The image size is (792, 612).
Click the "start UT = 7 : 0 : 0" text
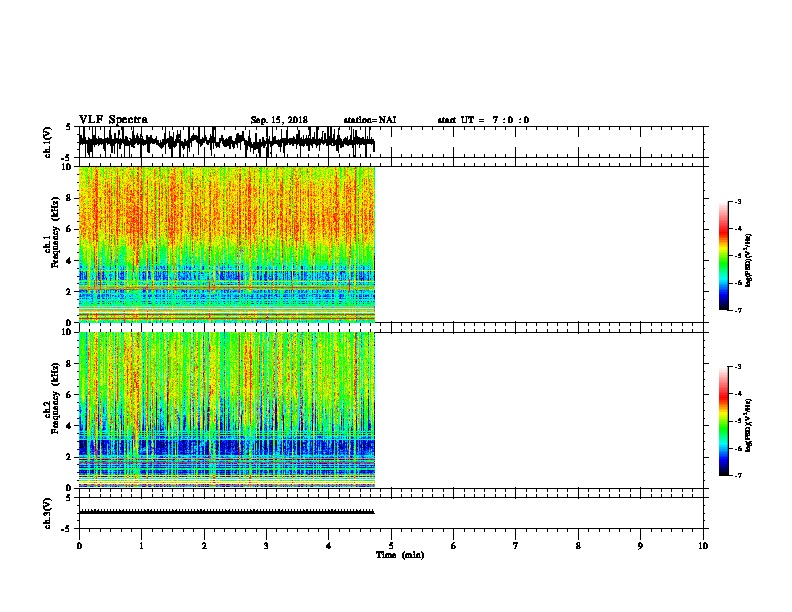[x=483, y=120]
